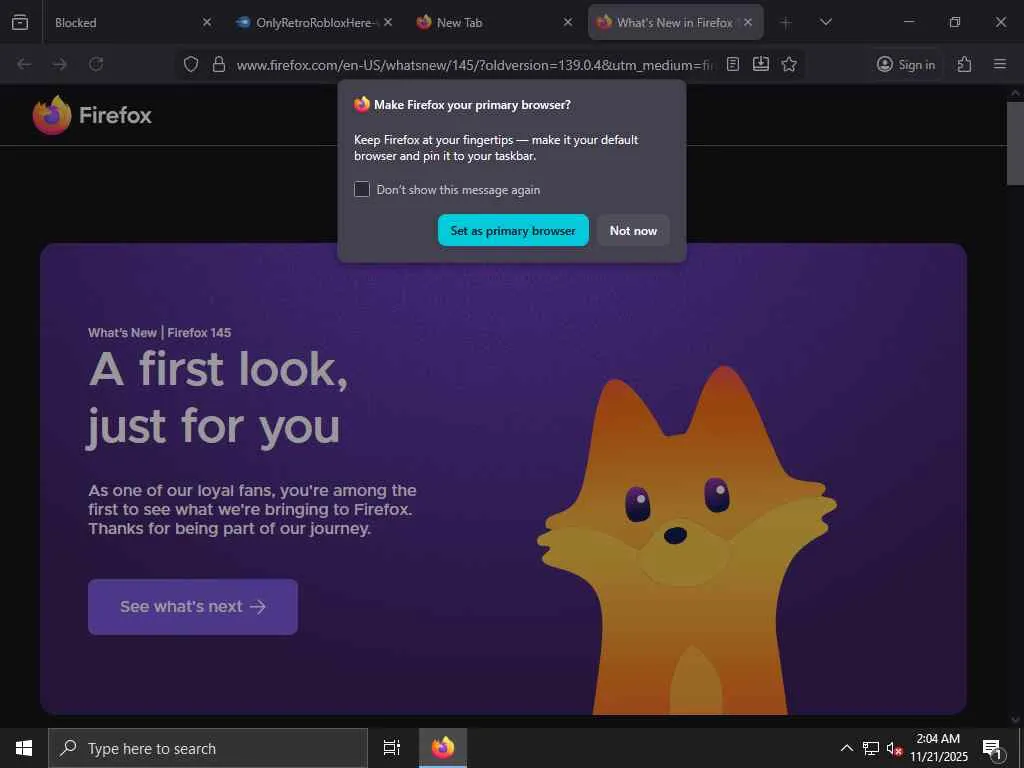Viewport: 1024px width, 768px height.
Task: Switch to the New Tab tab
Action: 494,22
